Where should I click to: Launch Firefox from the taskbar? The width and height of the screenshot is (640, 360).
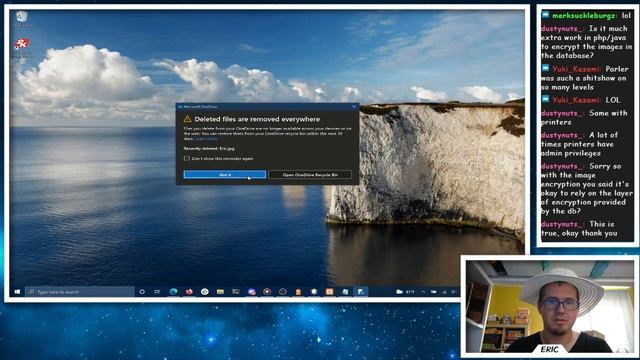(189, 292)
